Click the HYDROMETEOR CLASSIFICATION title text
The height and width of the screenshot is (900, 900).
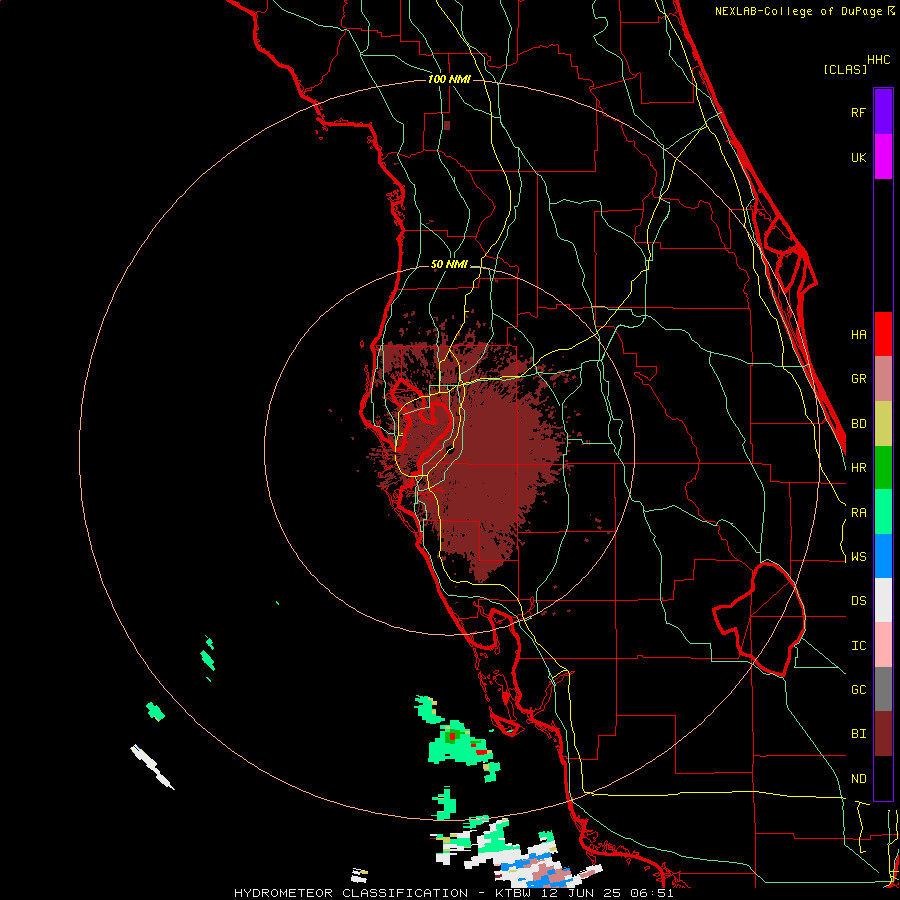(x=351, y=893)
